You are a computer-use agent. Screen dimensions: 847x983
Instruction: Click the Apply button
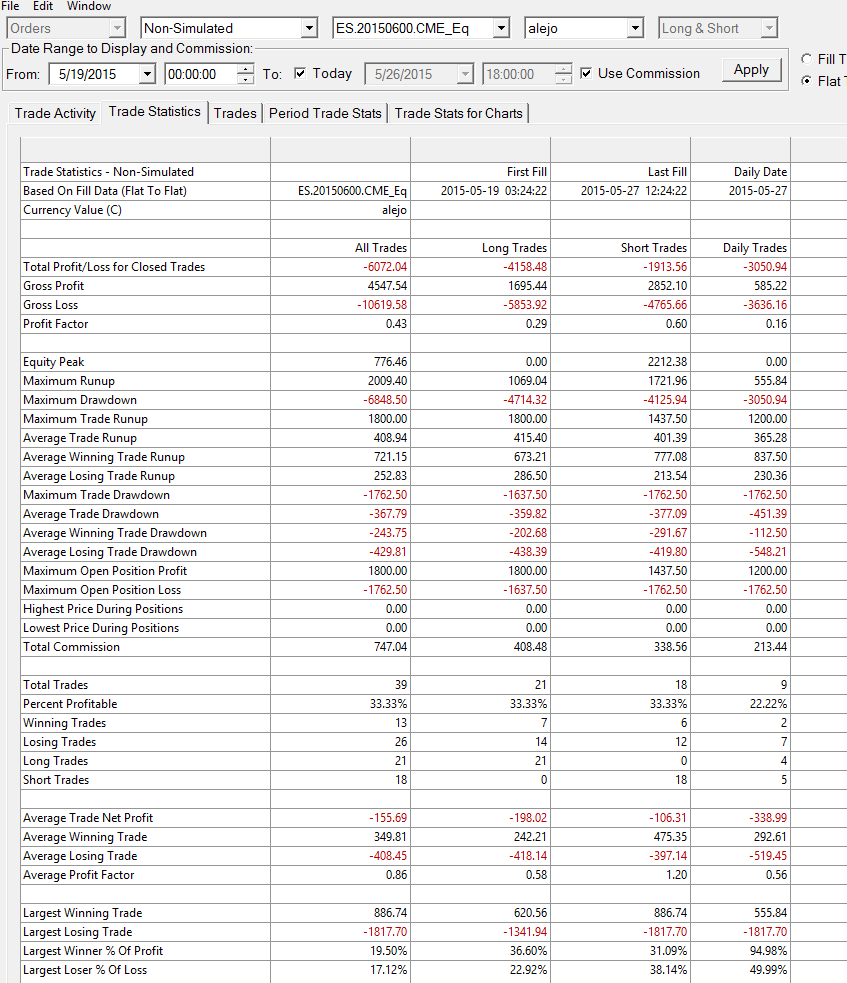pos(751,70)
